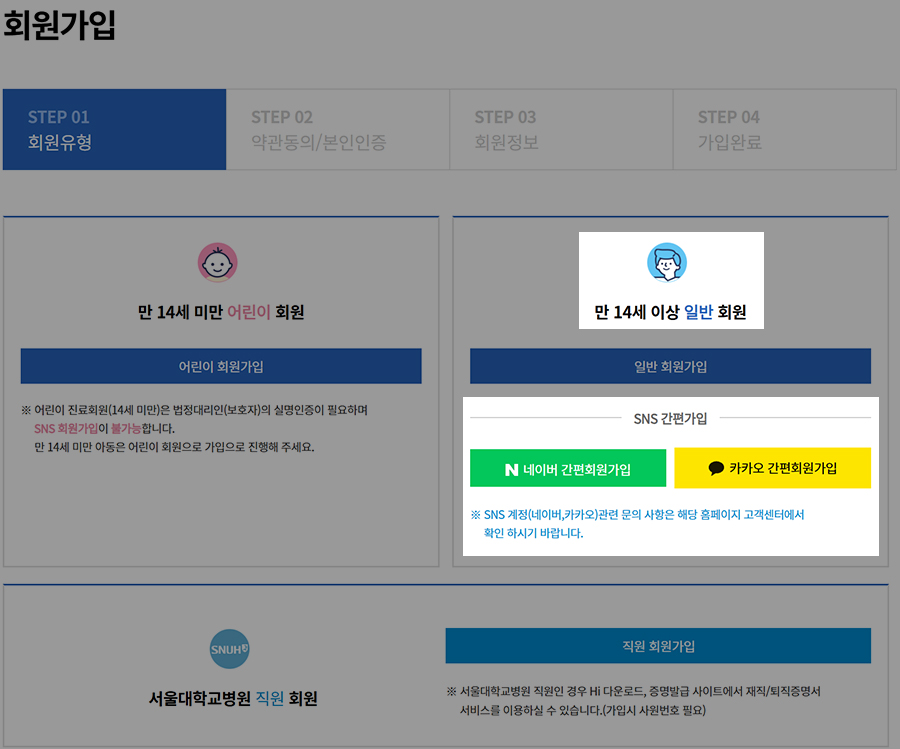Click the general member man avatar icon

[x=667, y=263]
